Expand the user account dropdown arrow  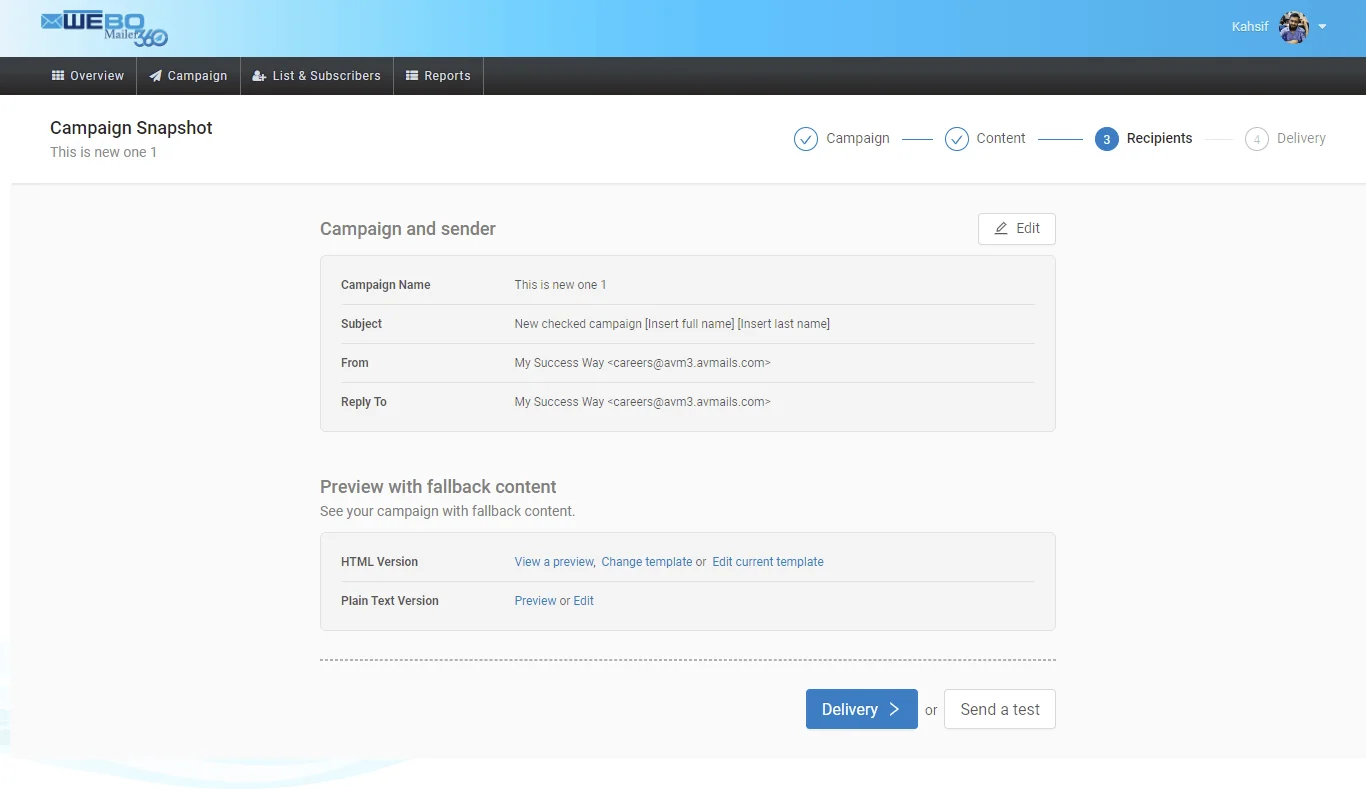(x=1322, y=27)
